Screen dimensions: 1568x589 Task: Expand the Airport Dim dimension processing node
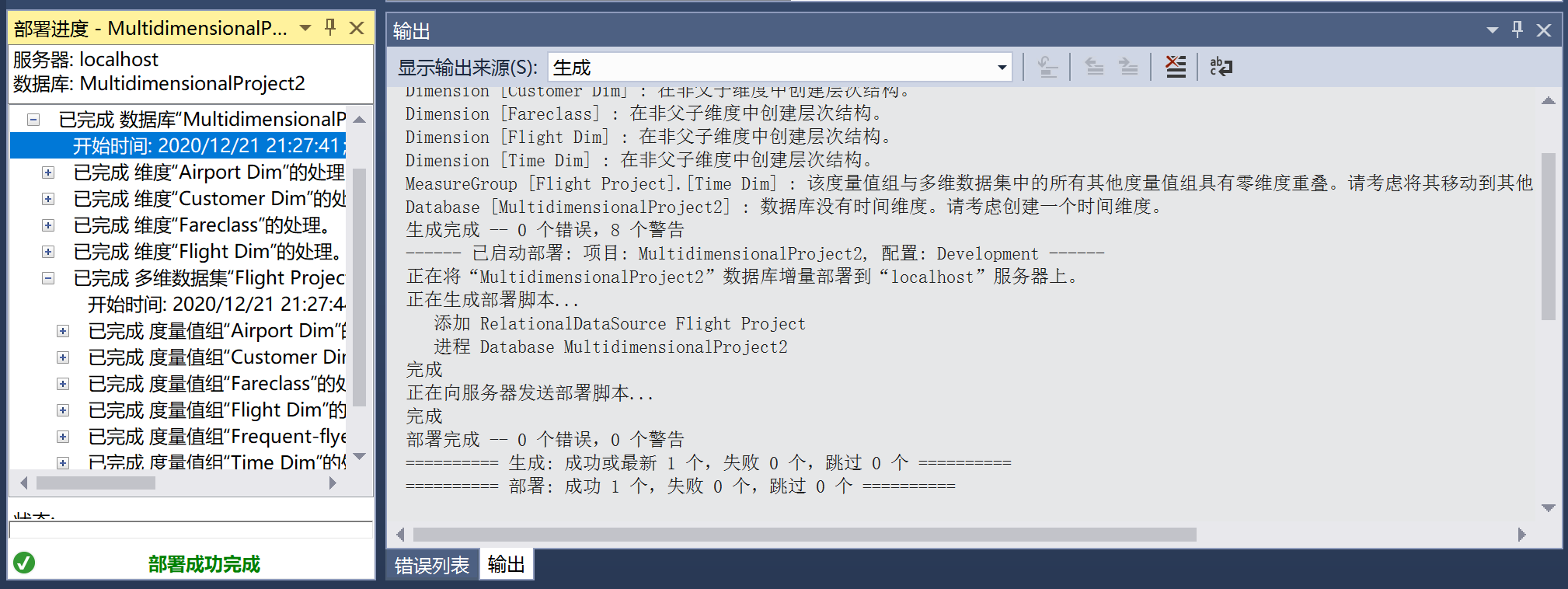coord(48,173)
